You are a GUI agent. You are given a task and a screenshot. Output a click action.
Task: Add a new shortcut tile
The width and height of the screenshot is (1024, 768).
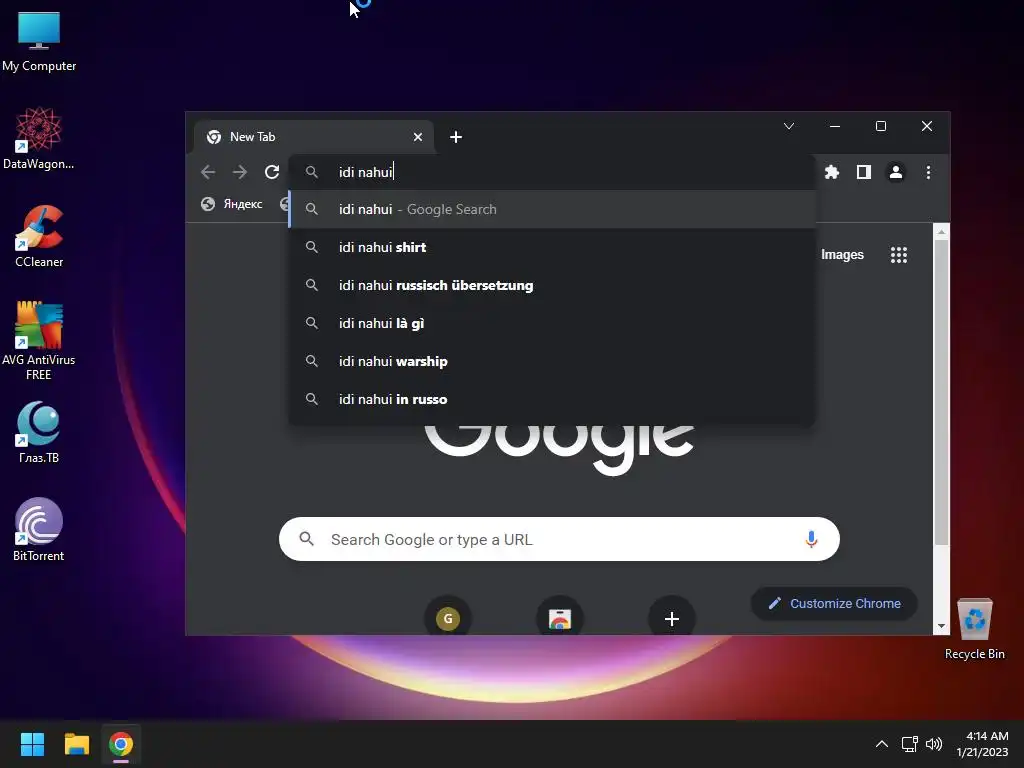point(671,618)
